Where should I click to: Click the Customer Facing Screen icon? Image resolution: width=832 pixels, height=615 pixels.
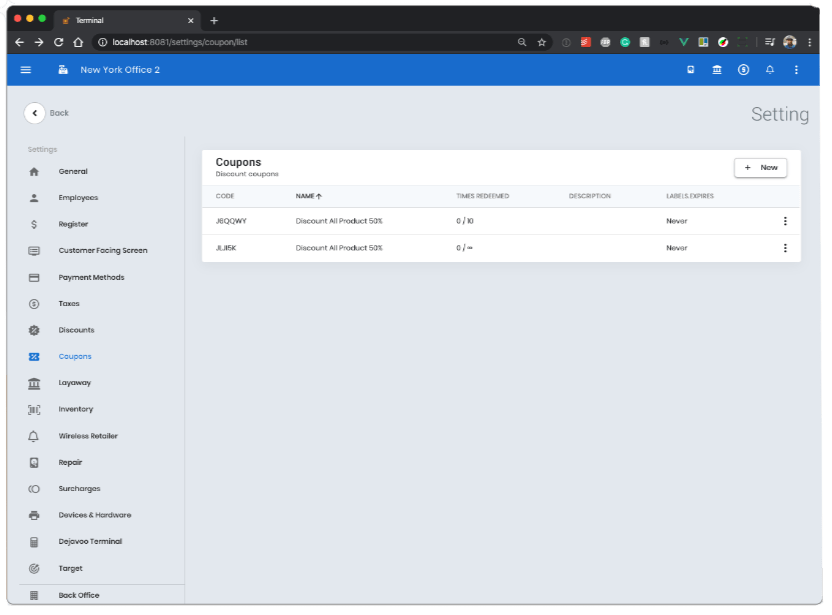click(34, 250)
